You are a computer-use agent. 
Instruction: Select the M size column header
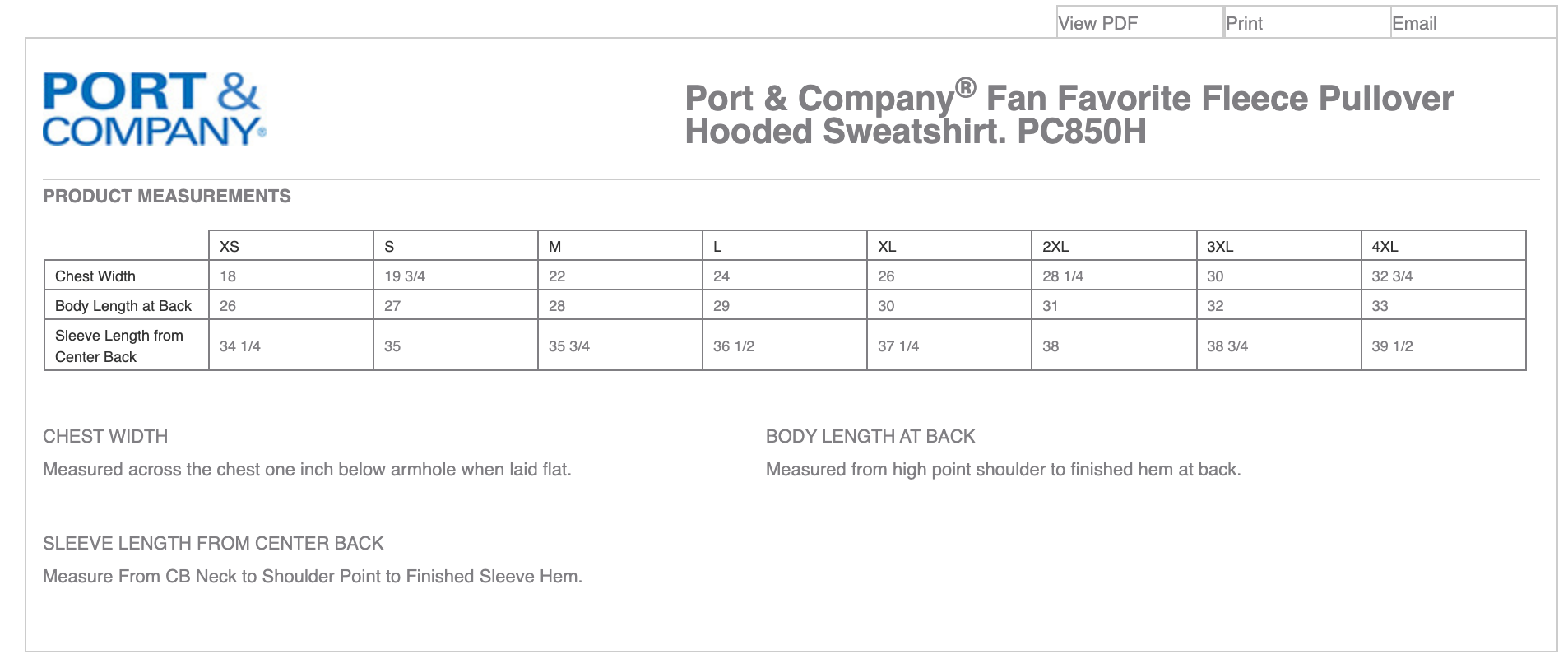pos(555,246)
